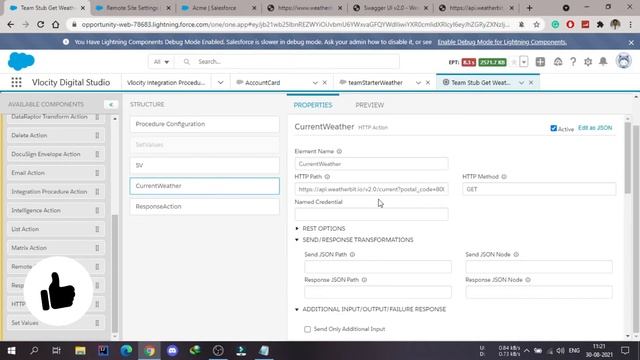Open Chrome extensions puzzle icon
Image resolution: width=640 pixels, height=360 pixels.
click(600, 24)
